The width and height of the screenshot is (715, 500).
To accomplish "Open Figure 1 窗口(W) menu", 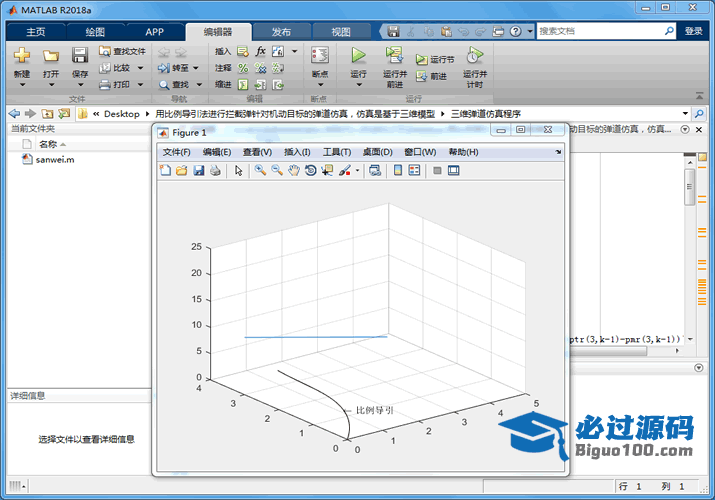I will tap(420, 152).
